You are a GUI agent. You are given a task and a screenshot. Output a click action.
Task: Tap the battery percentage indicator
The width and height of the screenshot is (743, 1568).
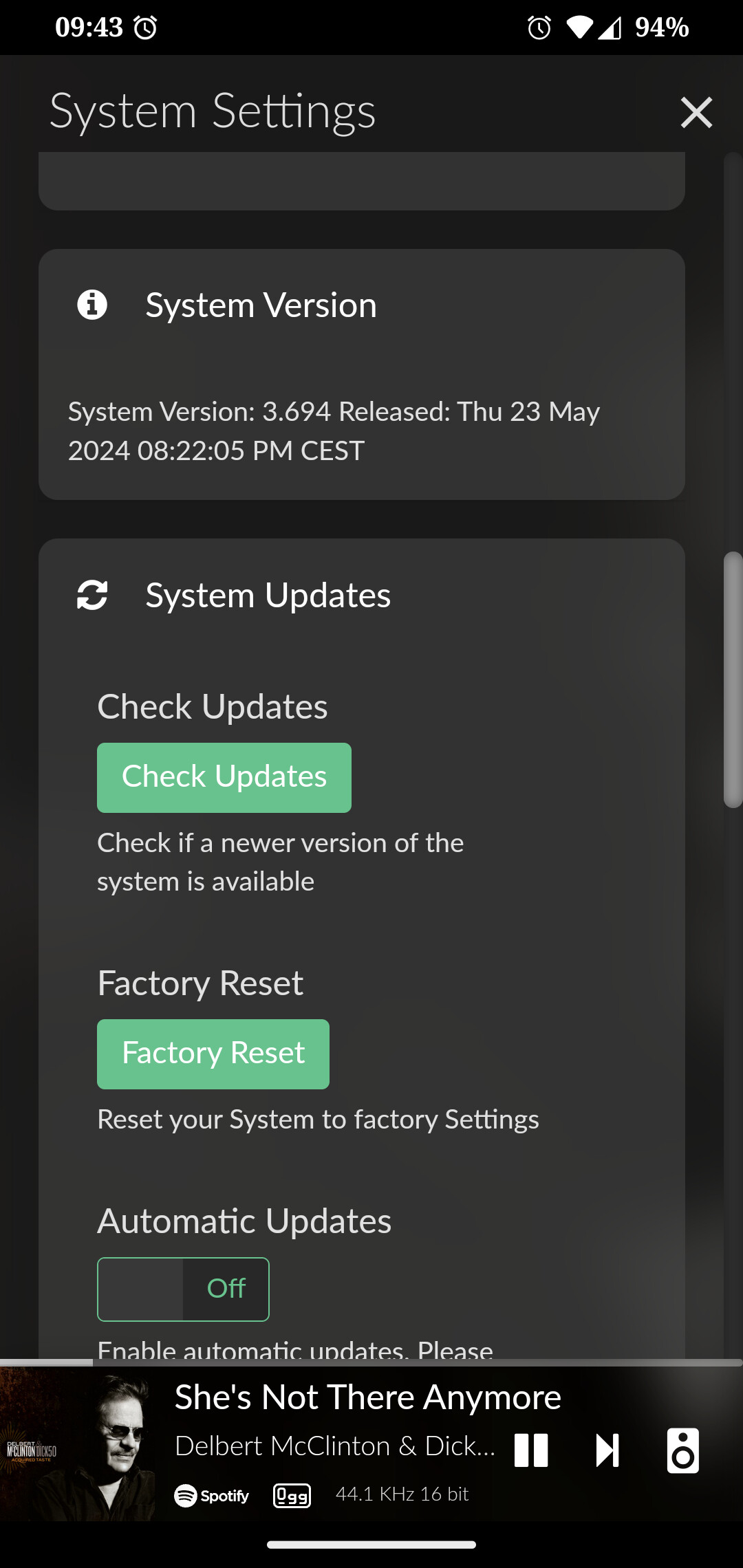[662, 28]
